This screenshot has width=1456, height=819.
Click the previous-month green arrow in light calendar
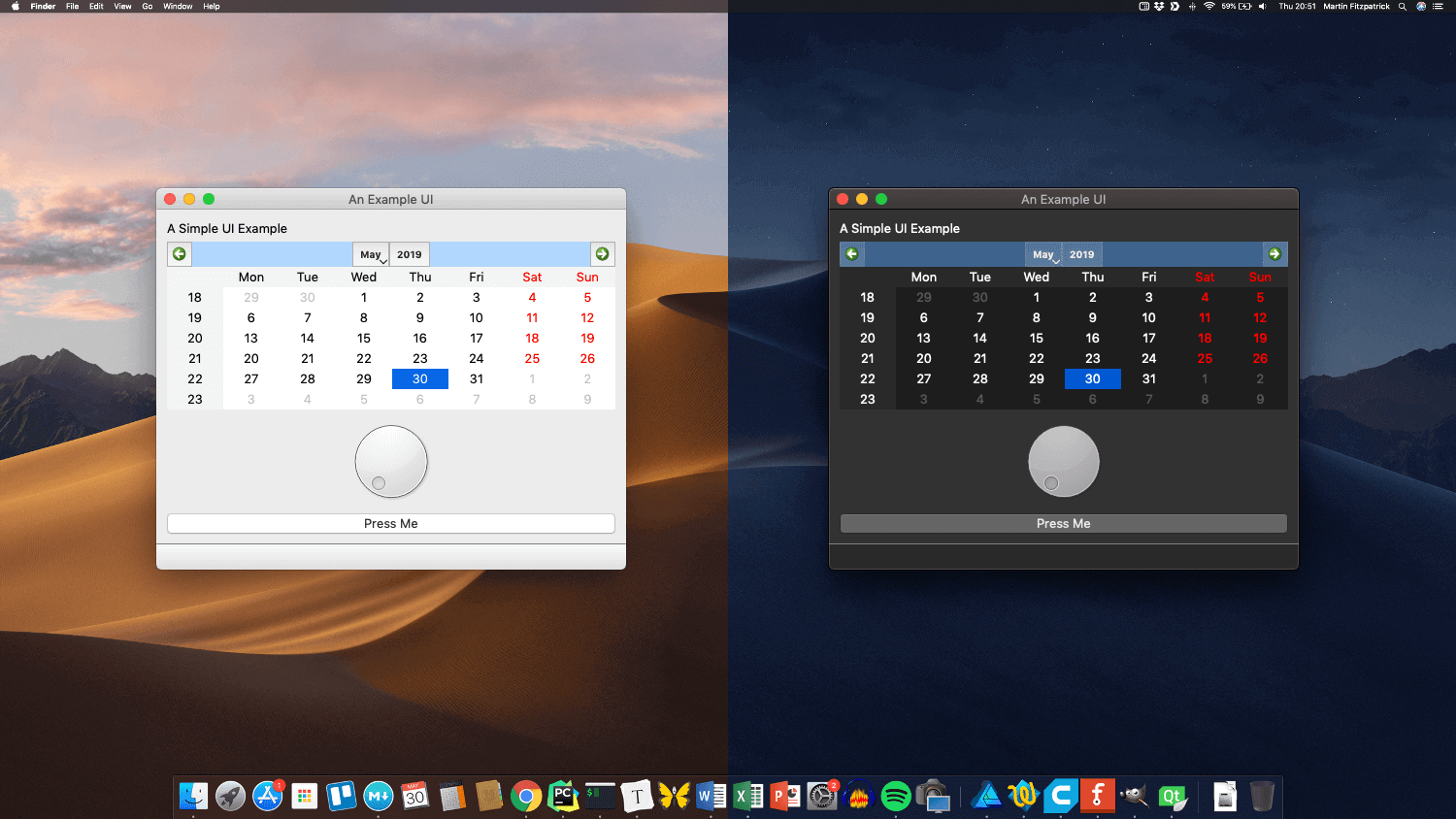179,253
